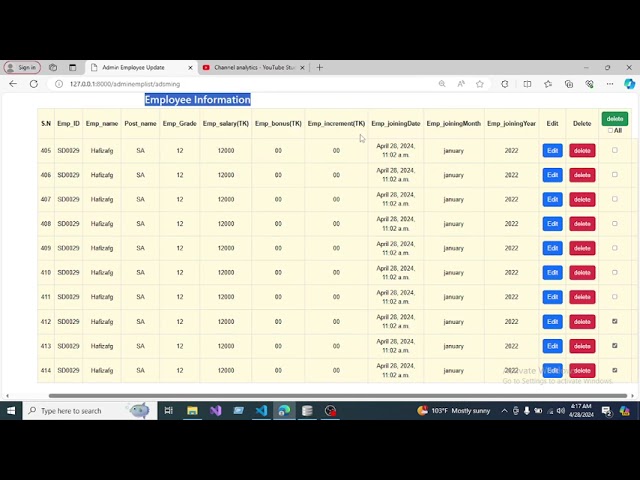Click the Sign in profile button

pyautogui.click(x=22, y=67)
